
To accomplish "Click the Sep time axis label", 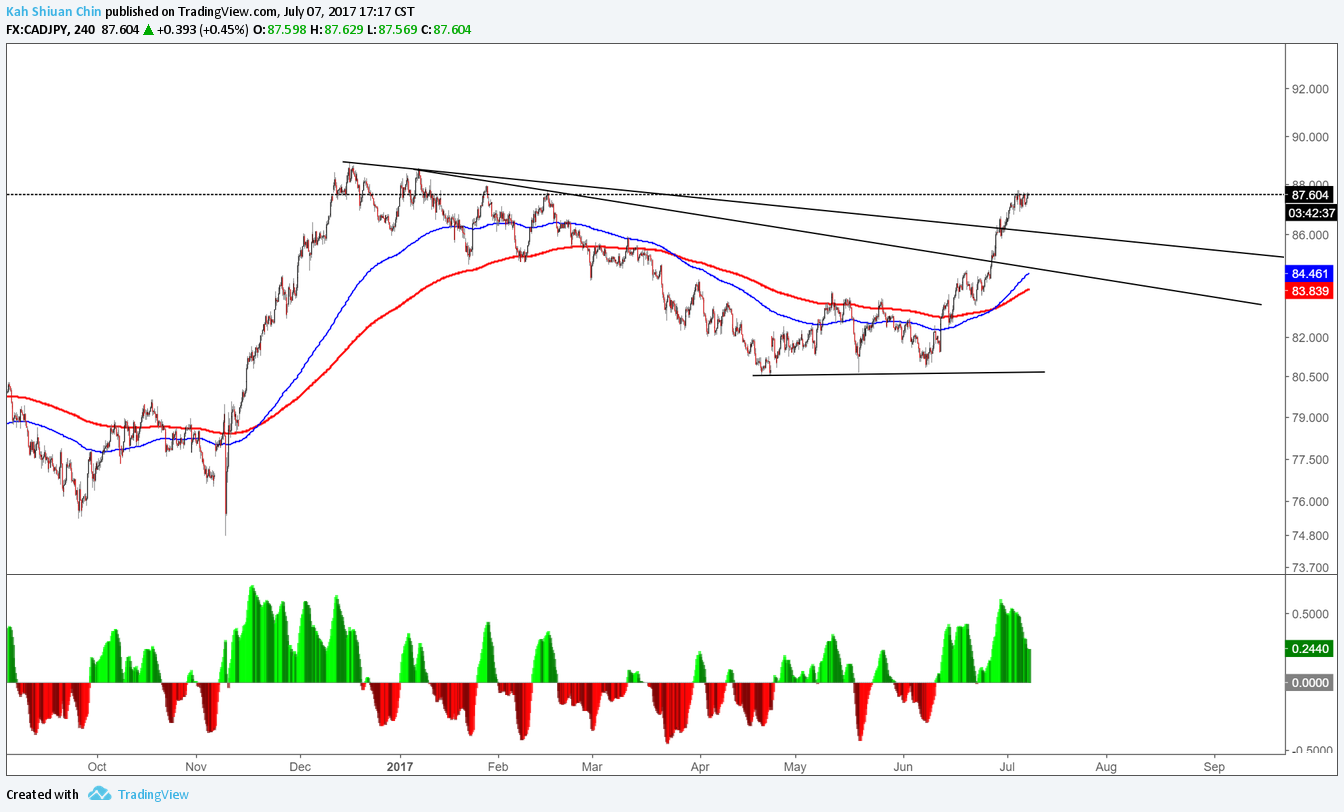I will [x=1214, y=767].
